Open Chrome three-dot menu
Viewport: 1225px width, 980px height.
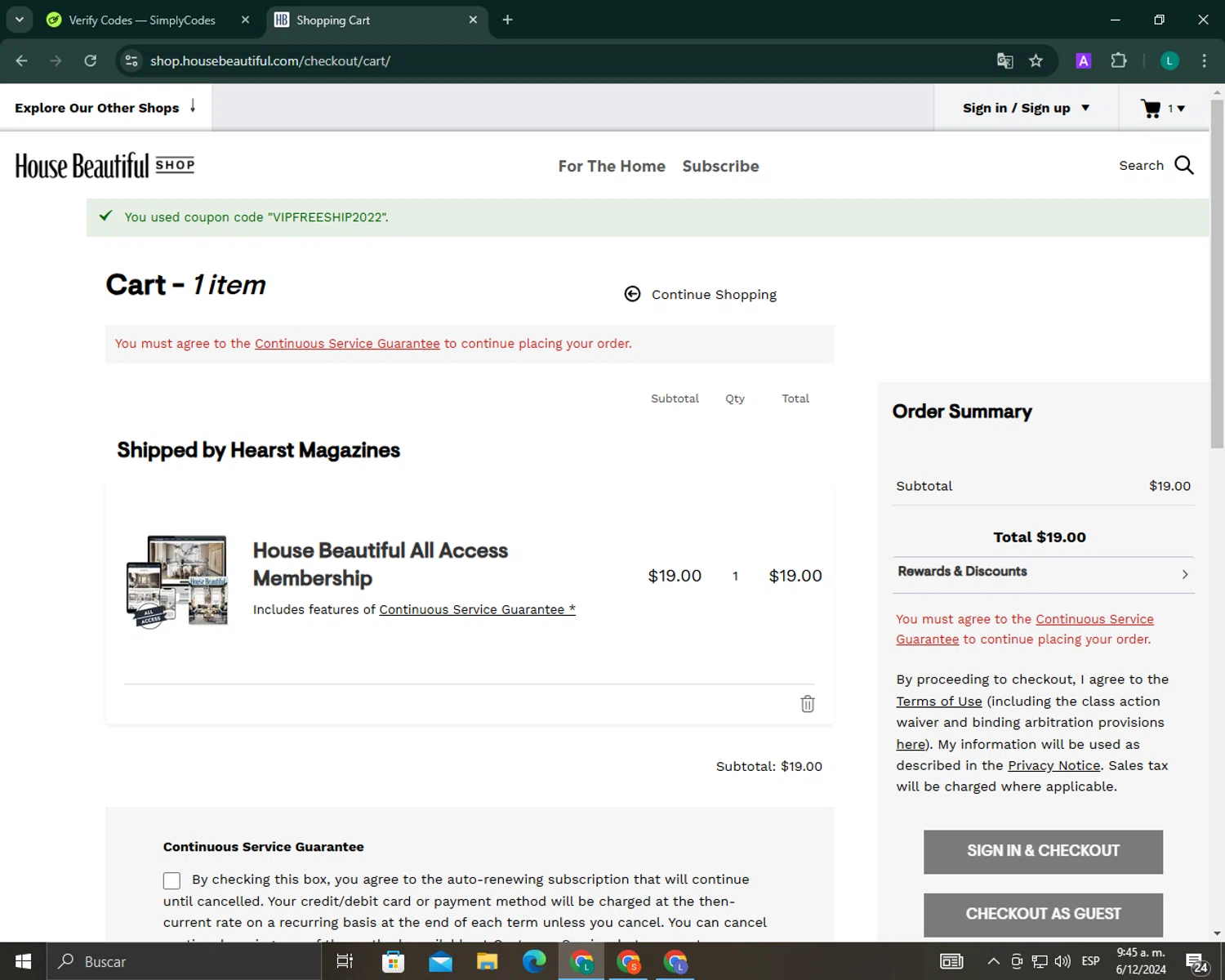pyautogui.click(x=1204, y=60)
